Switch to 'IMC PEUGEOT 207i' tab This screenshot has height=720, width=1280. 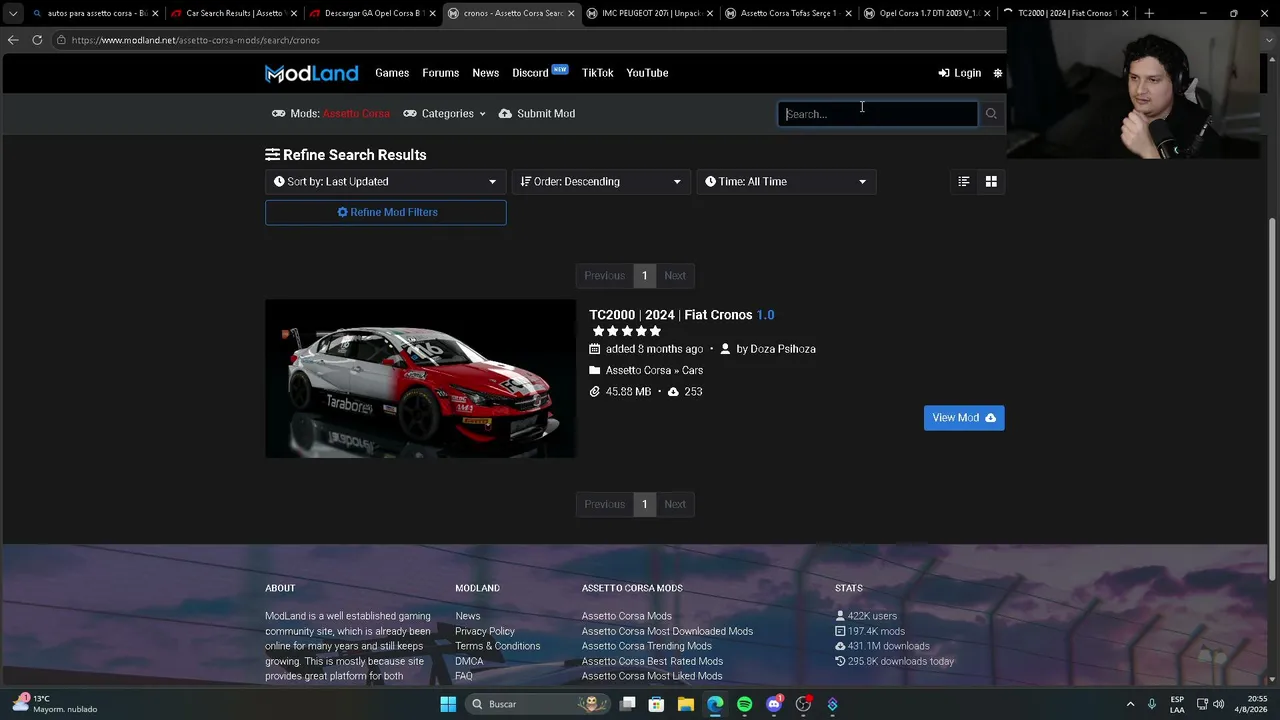click(649, 13)
